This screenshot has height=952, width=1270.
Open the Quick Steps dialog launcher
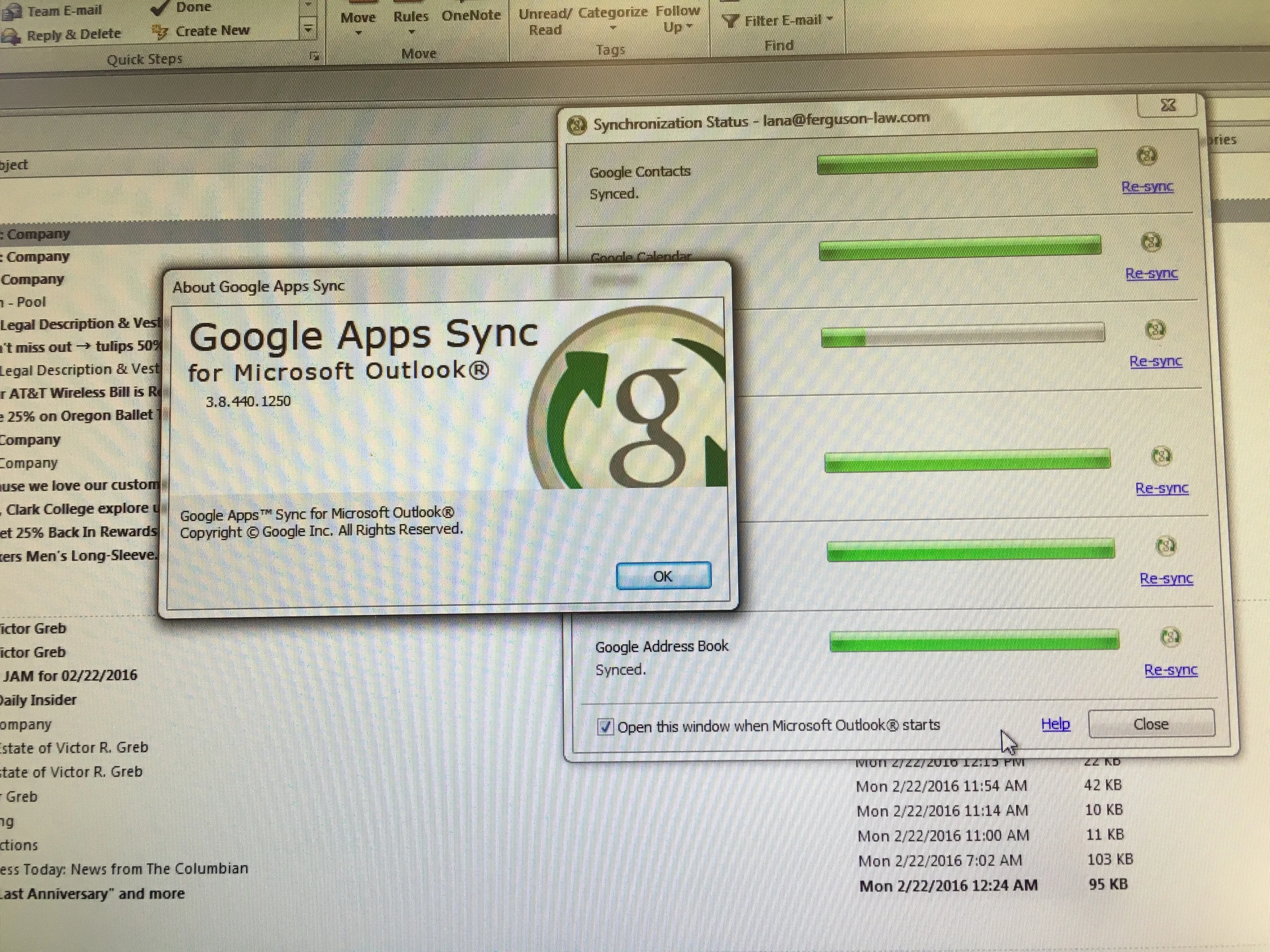(x=314, y=56)
